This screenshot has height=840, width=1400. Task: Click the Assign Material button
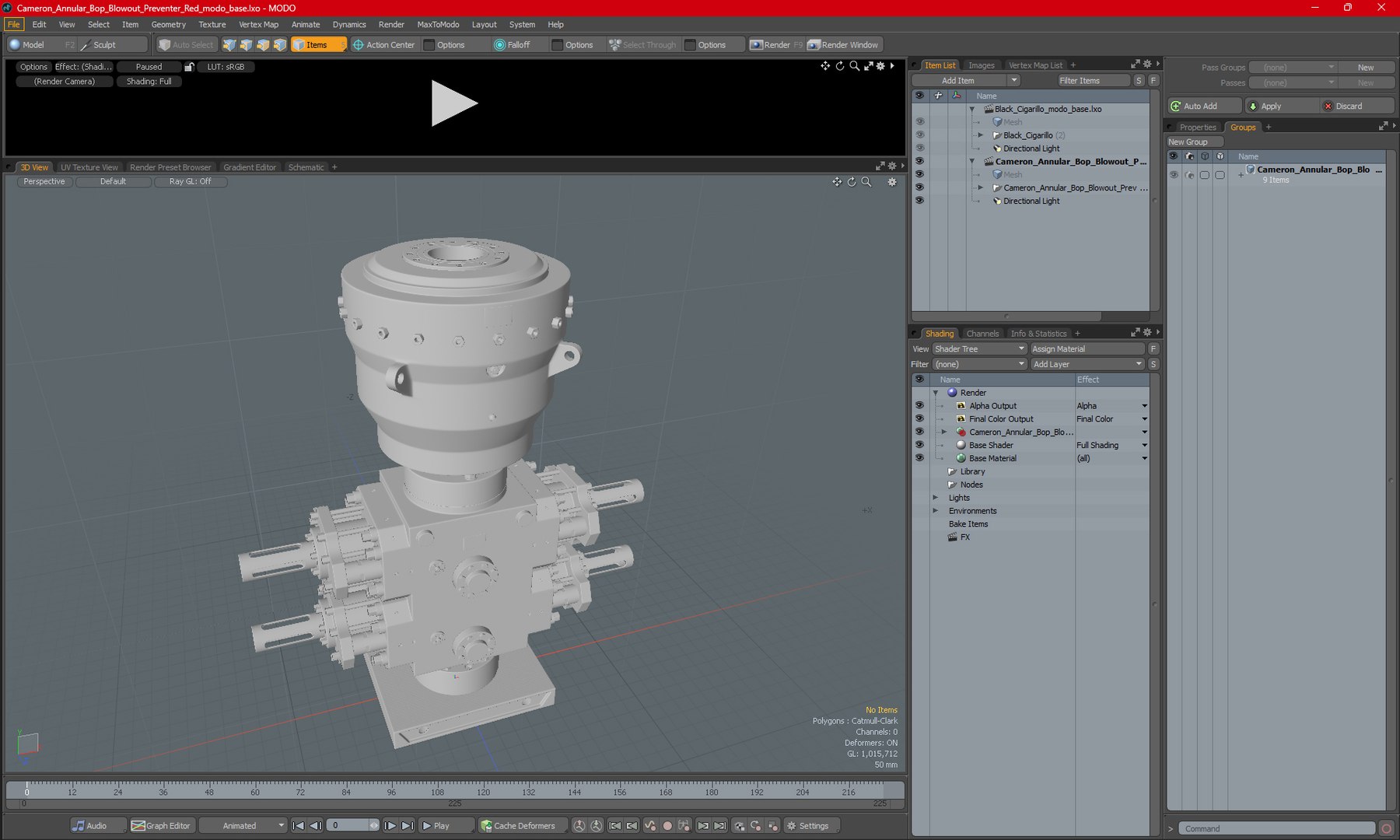click(1087, 349)
